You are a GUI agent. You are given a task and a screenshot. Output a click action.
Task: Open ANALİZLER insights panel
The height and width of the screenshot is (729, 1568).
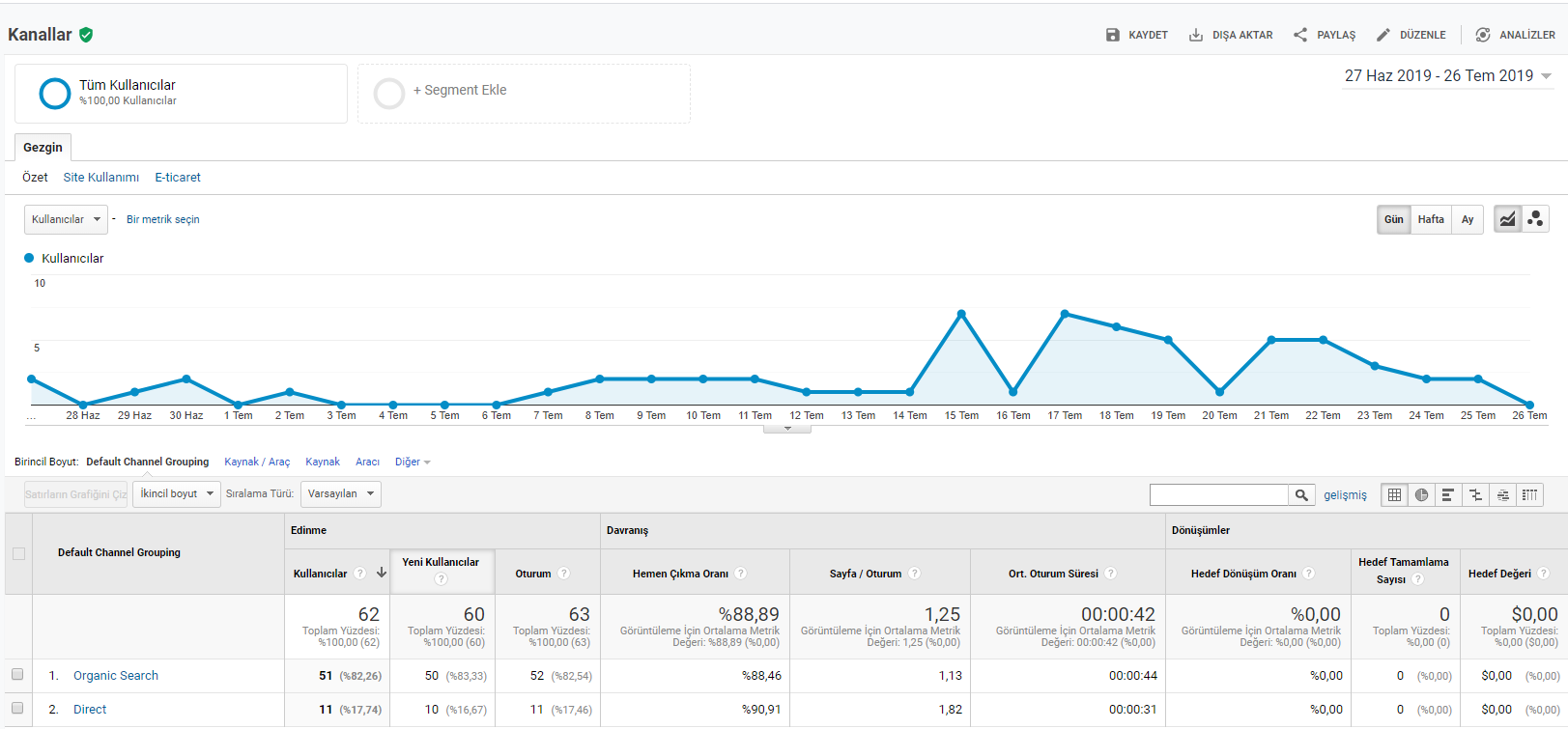tap(1515, 35)
